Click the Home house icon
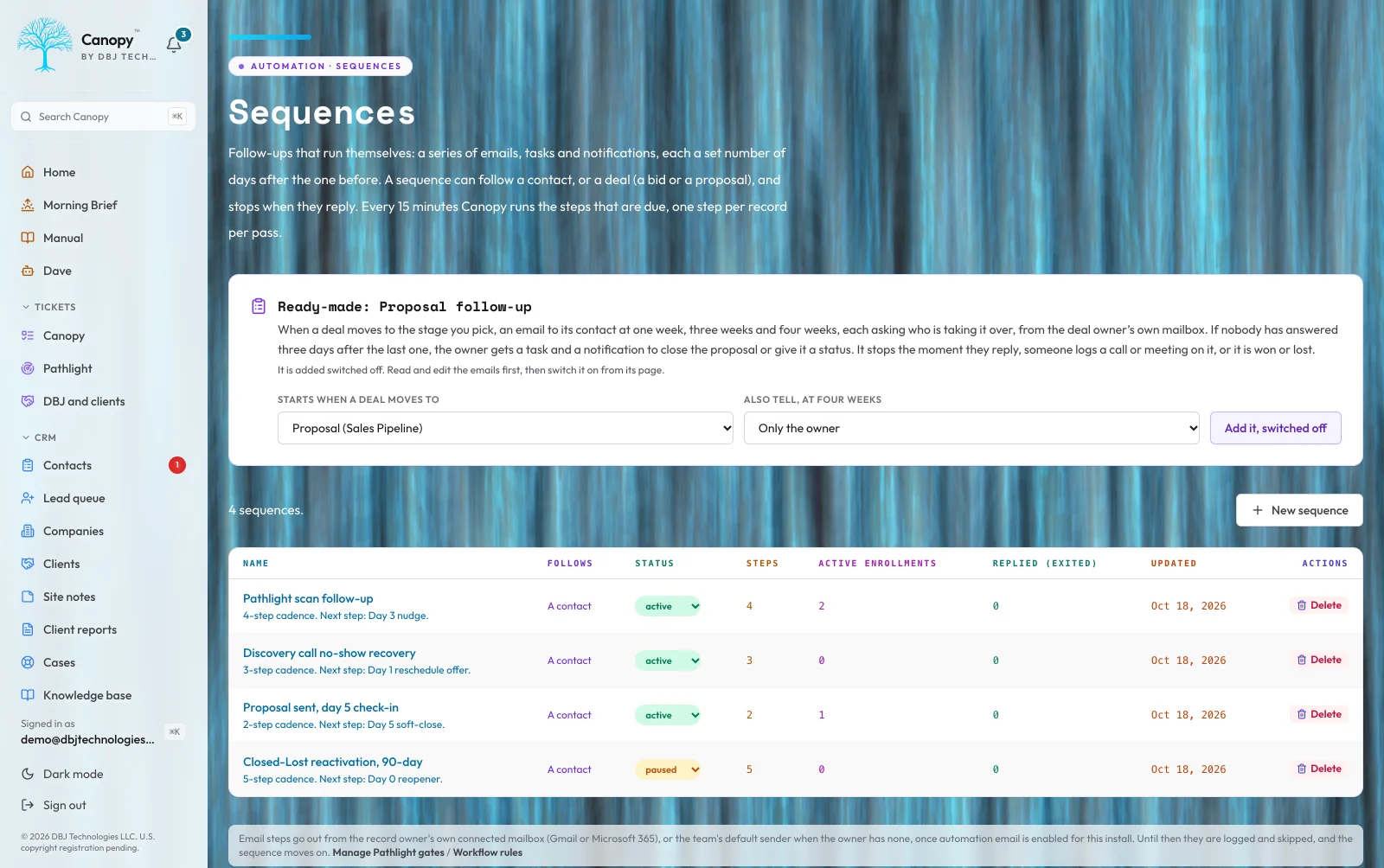 (28, 172)
